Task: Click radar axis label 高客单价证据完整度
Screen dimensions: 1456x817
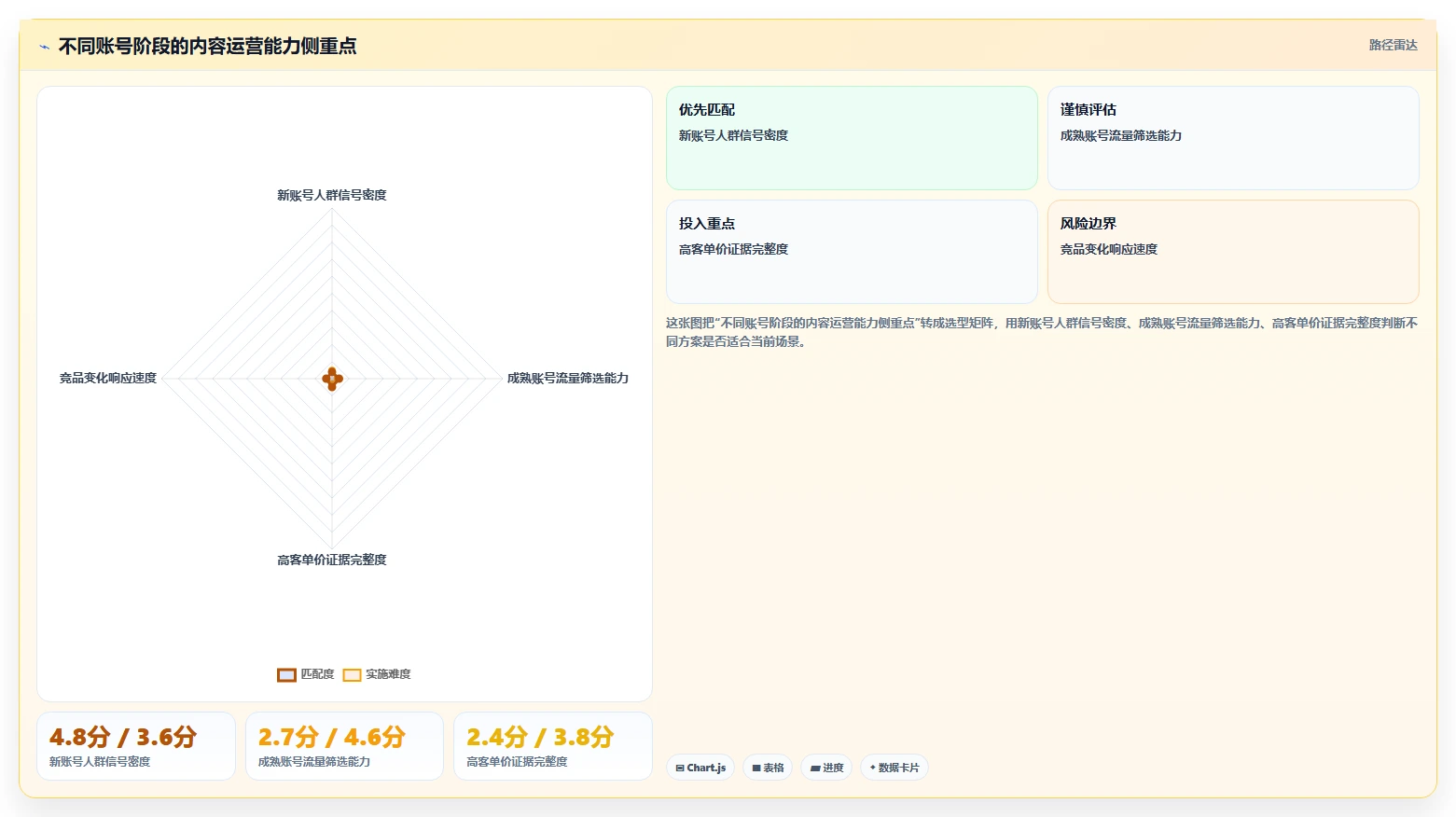Action: (x=332, y=560)
